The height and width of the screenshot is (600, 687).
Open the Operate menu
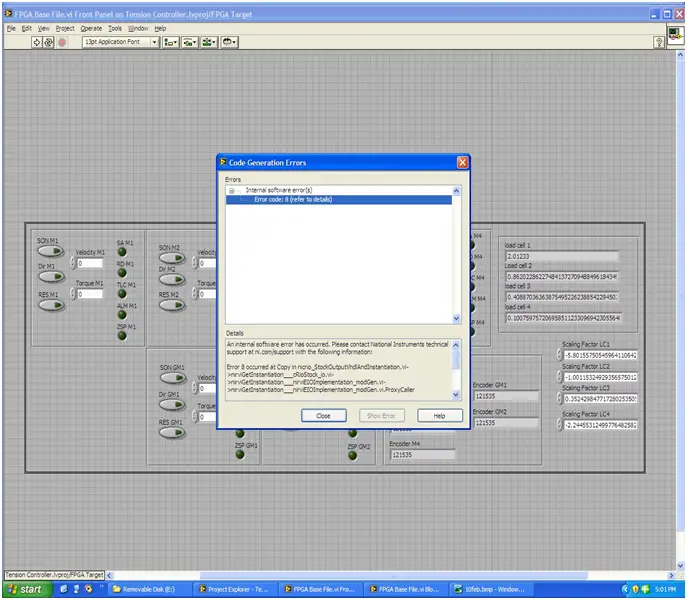pyautogui.click(x=91, y=28)
